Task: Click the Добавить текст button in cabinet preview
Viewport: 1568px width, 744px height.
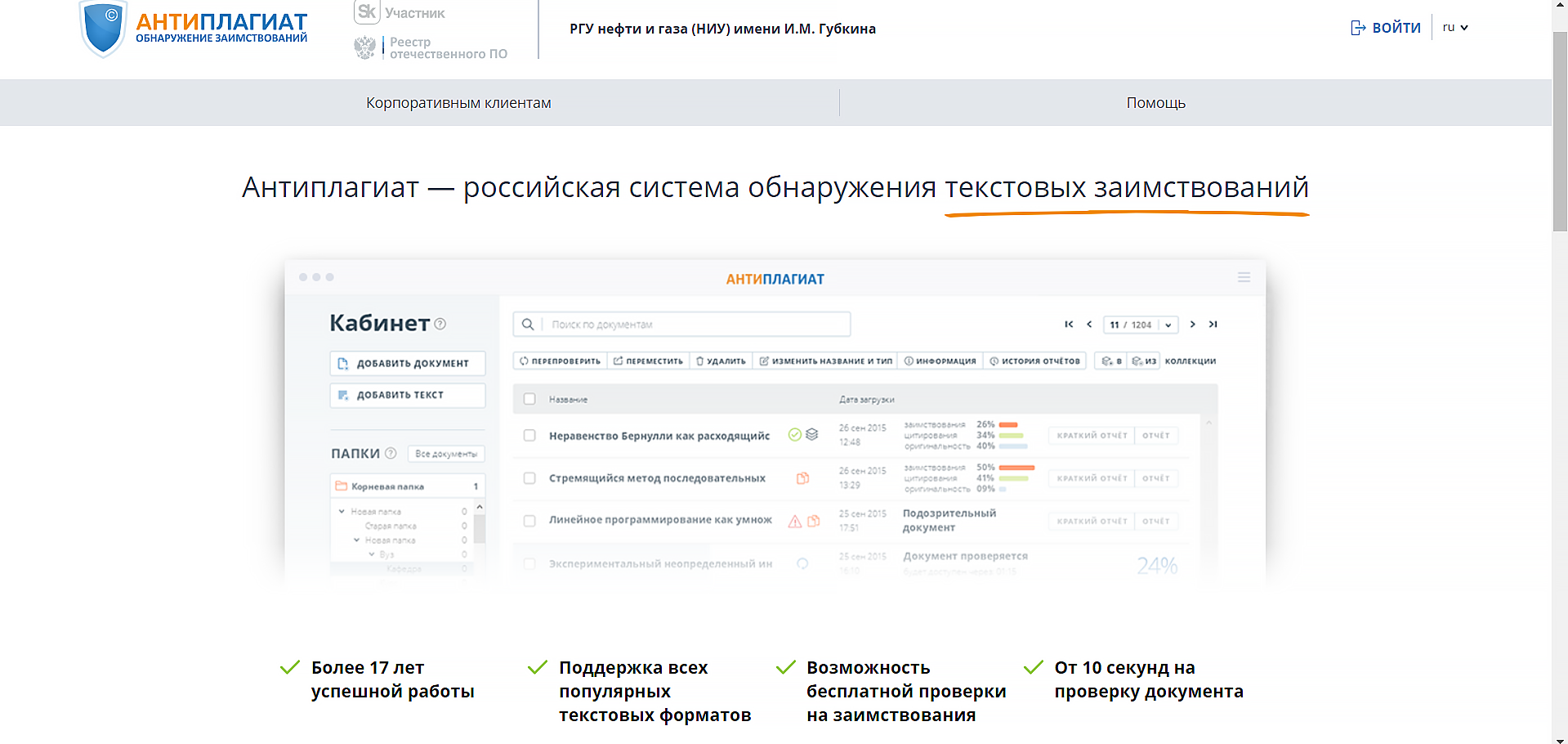Action: [408, 395]
